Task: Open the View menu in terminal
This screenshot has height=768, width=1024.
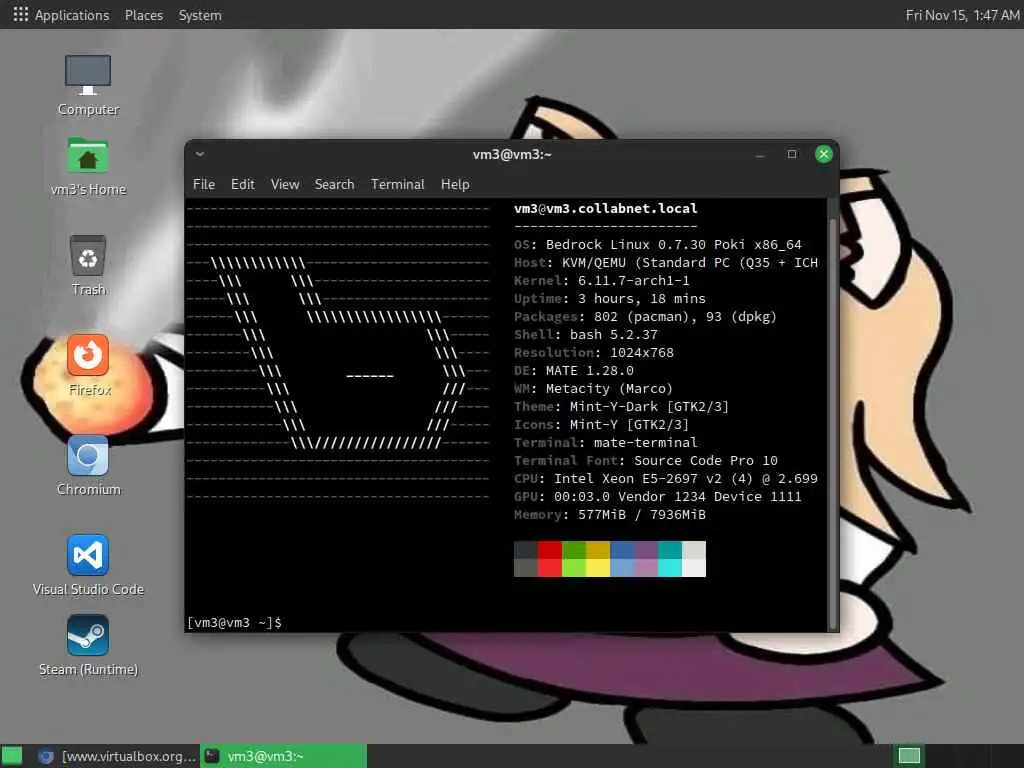Action: click(x=285, y=184)
